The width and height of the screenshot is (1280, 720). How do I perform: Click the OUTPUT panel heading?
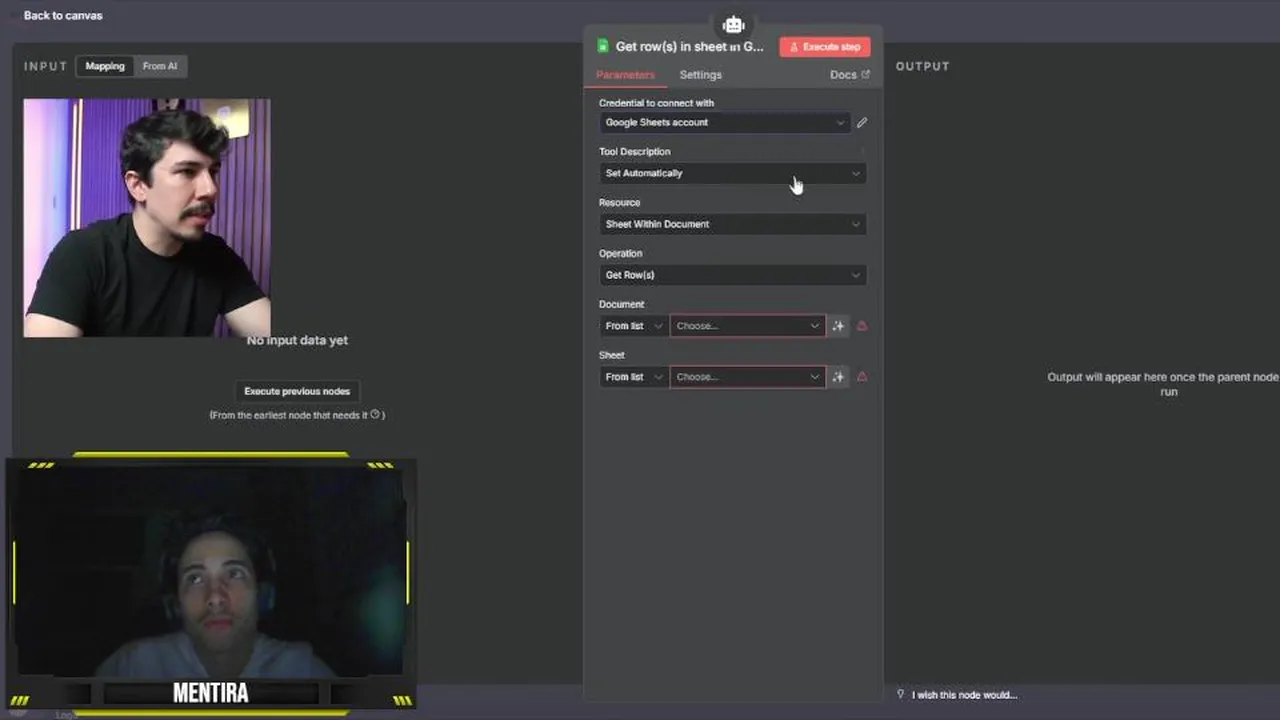(x=922, y=66)
